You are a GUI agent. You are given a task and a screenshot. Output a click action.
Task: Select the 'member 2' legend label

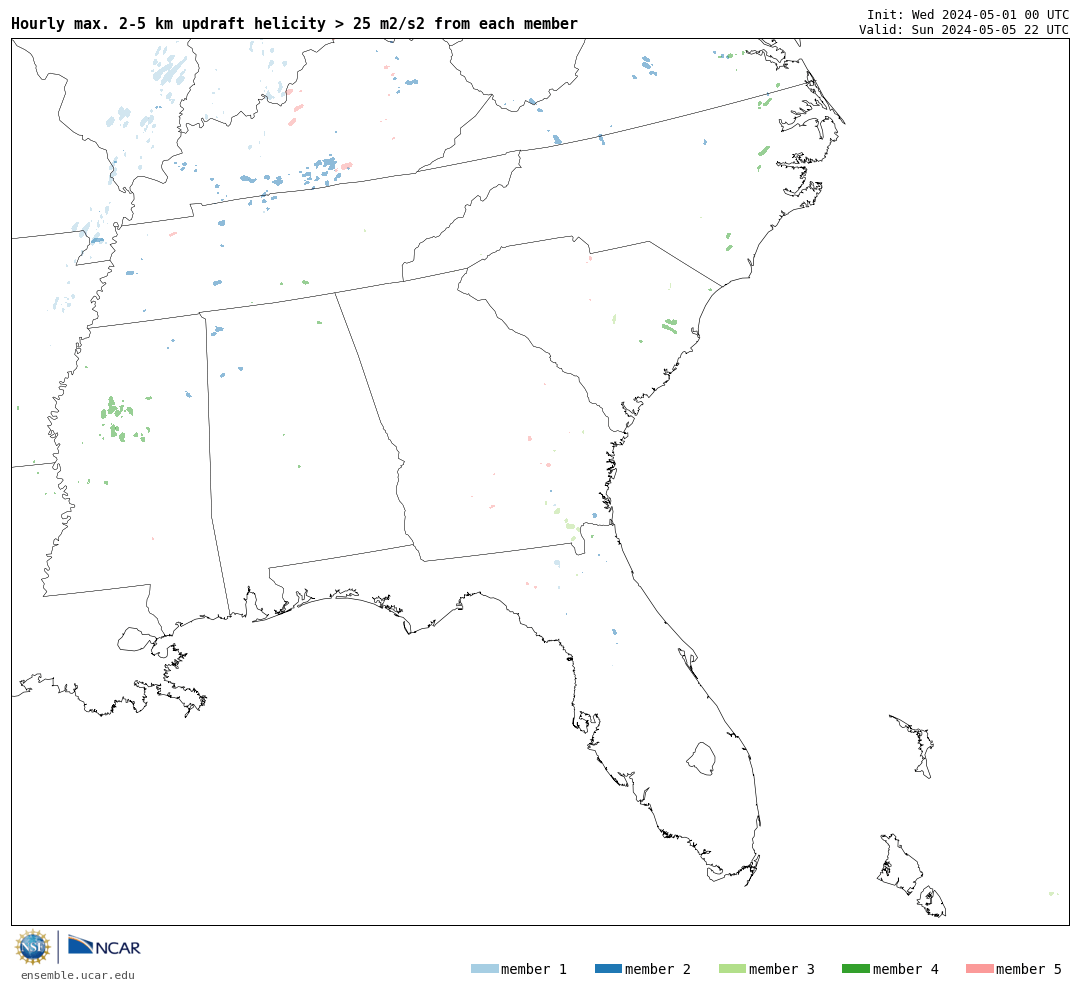pyautogui.click(x=658, y=969)
